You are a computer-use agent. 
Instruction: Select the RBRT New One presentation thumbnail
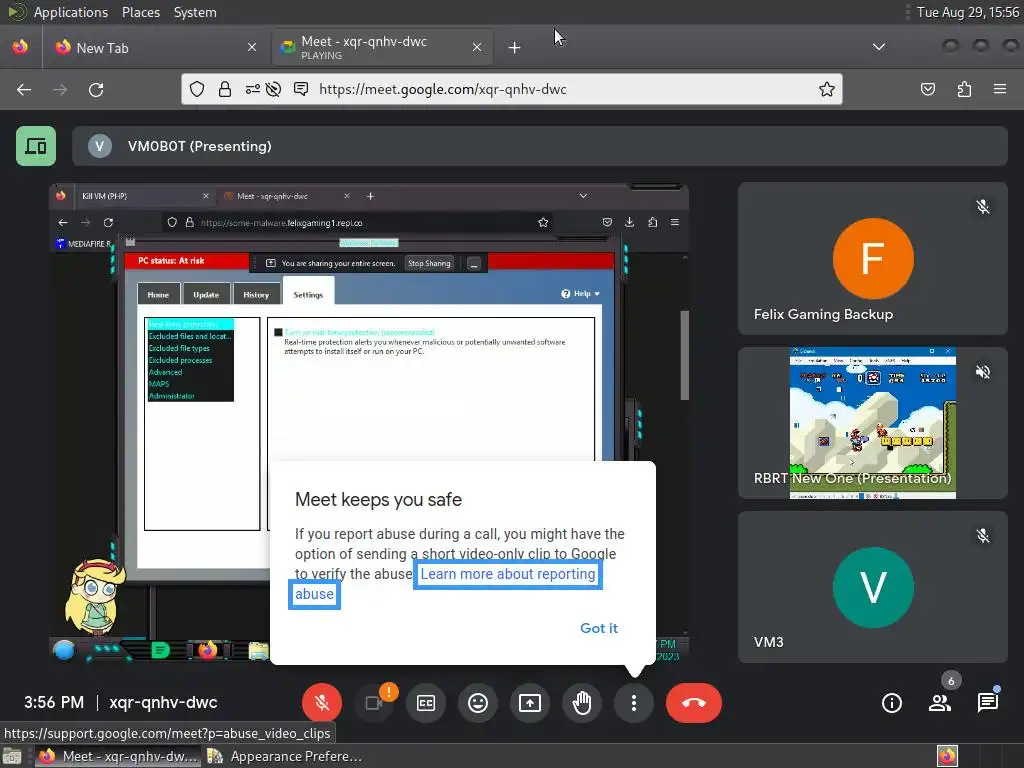[x=872, y=423]
